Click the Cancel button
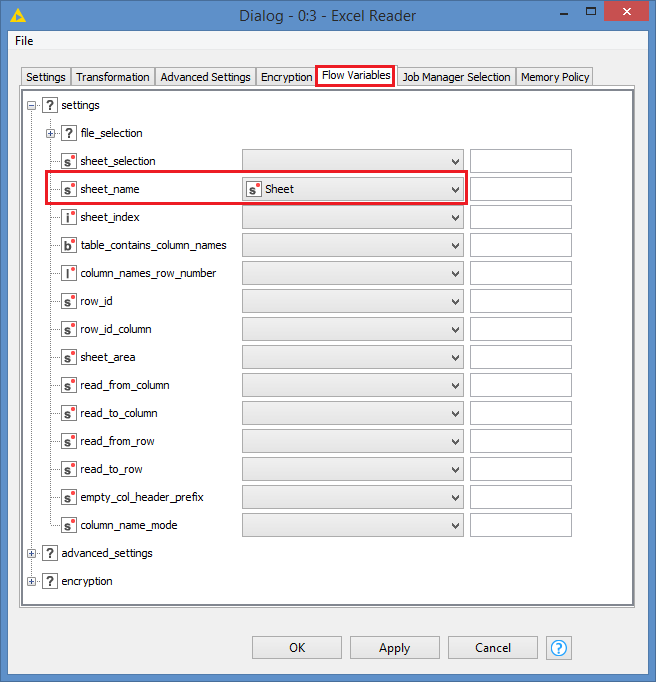The width and height of the screenshot is (656, 682). 493,648
